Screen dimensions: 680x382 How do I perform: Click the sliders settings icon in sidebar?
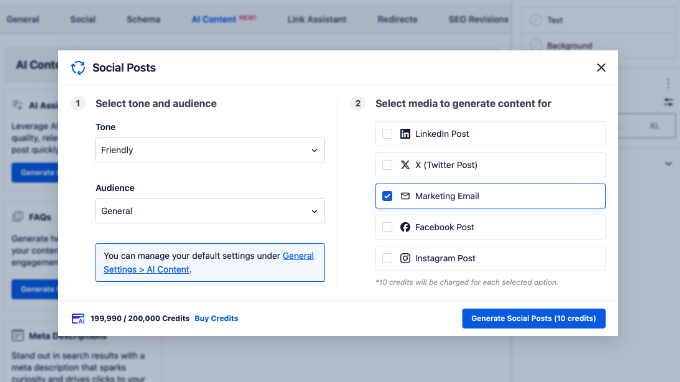pos(668,102)
